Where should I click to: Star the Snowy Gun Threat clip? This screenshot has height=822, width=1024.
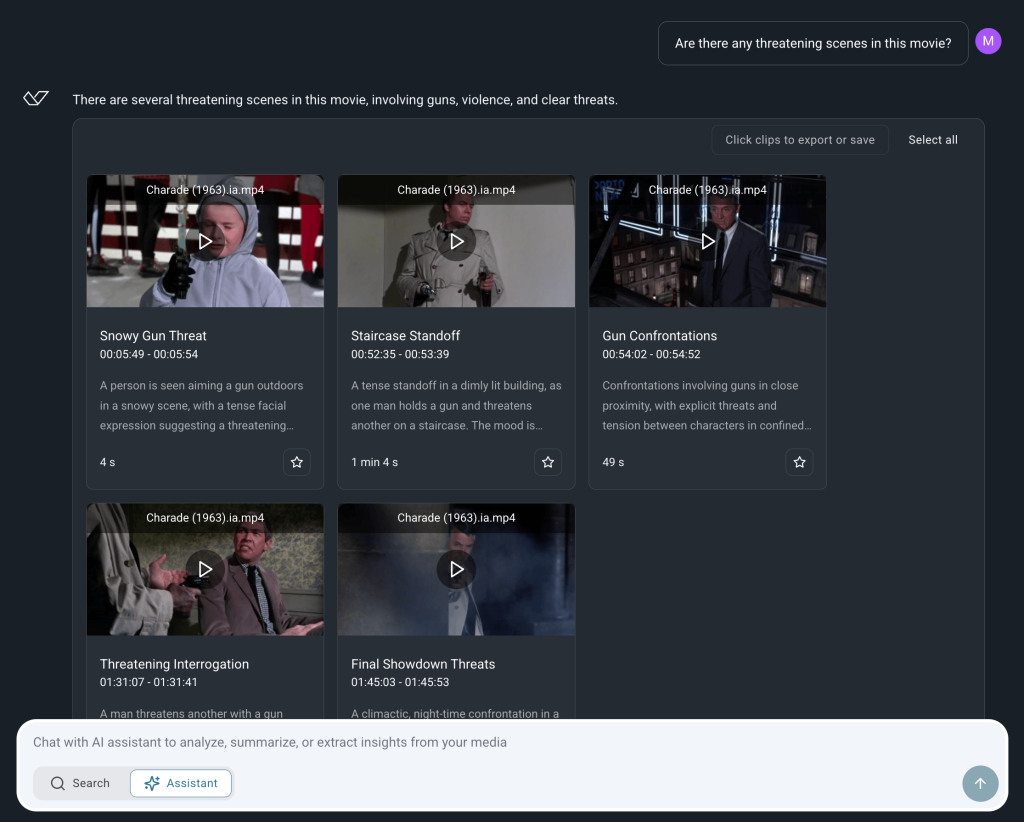pos(296,462)
